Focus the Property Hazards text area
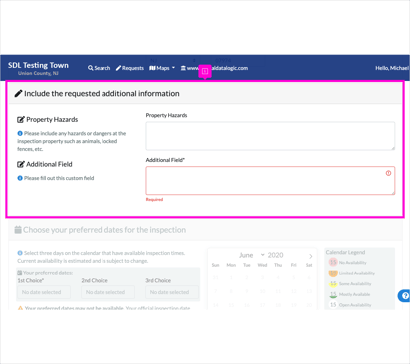410x364 pixels. (x=270, y=136)
